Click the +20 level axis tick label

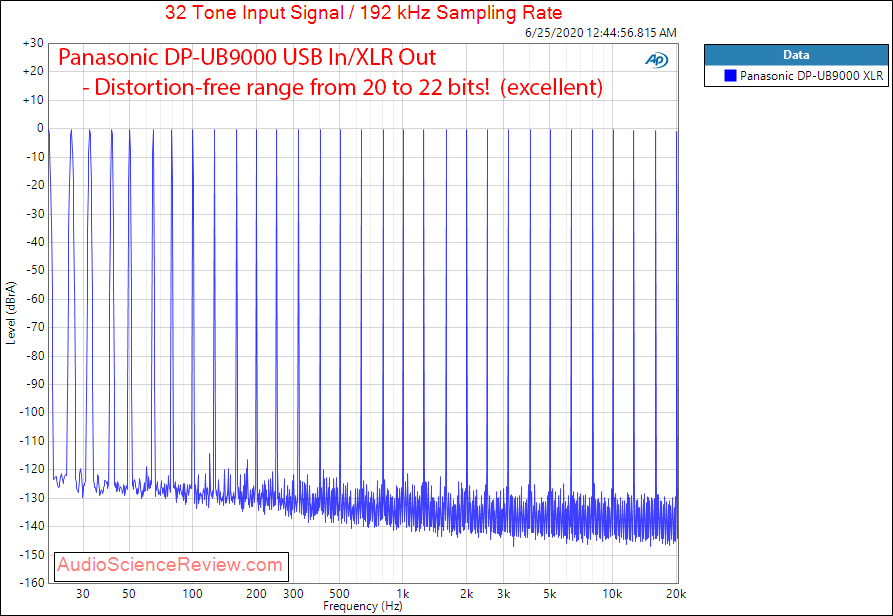tap(33, 72)
